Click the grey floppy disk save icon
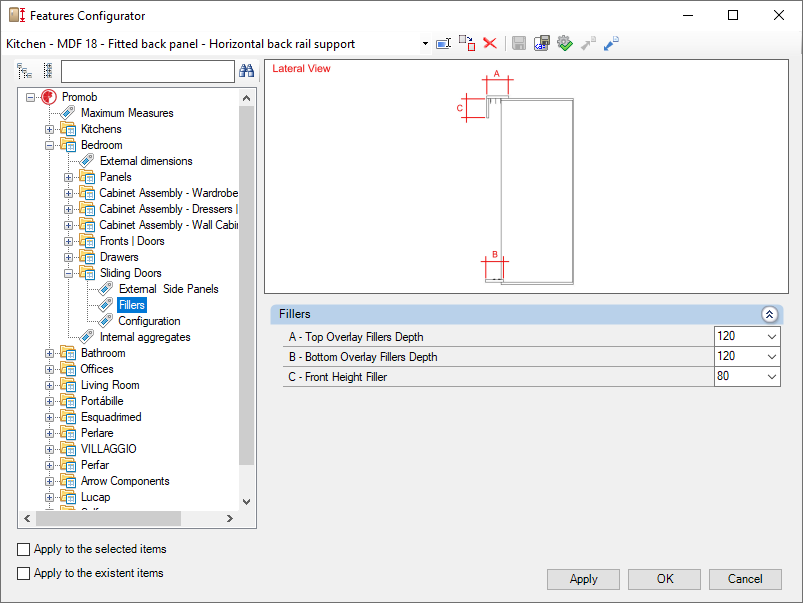 pos(519,44)
